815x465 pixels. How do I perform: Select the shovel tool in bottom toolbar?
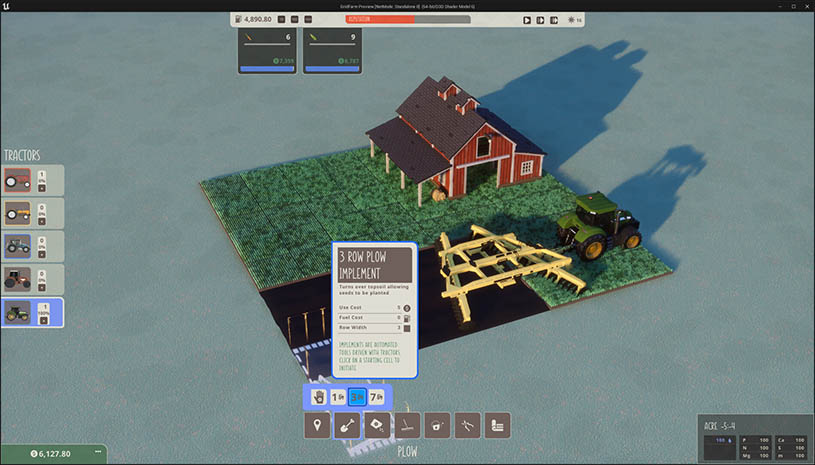click(347, 426)
